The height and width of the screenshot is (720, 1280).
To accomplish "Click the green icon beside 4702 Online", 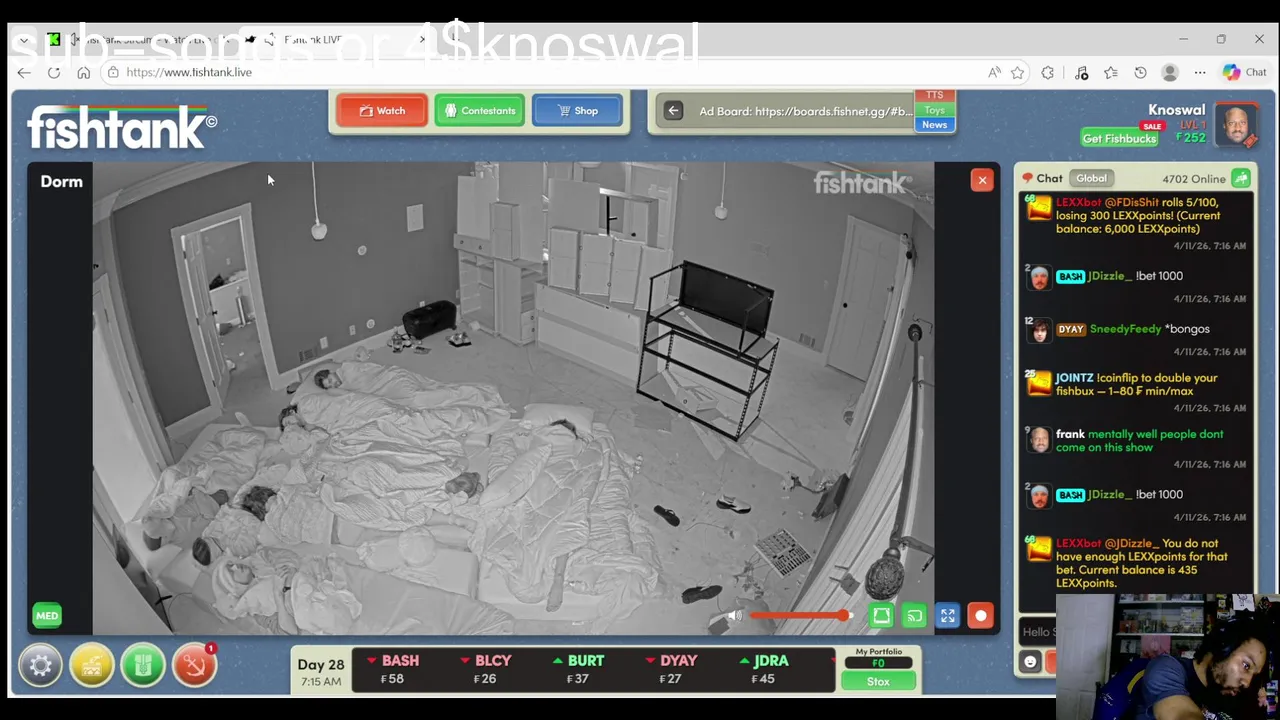I will point(1241,178).
